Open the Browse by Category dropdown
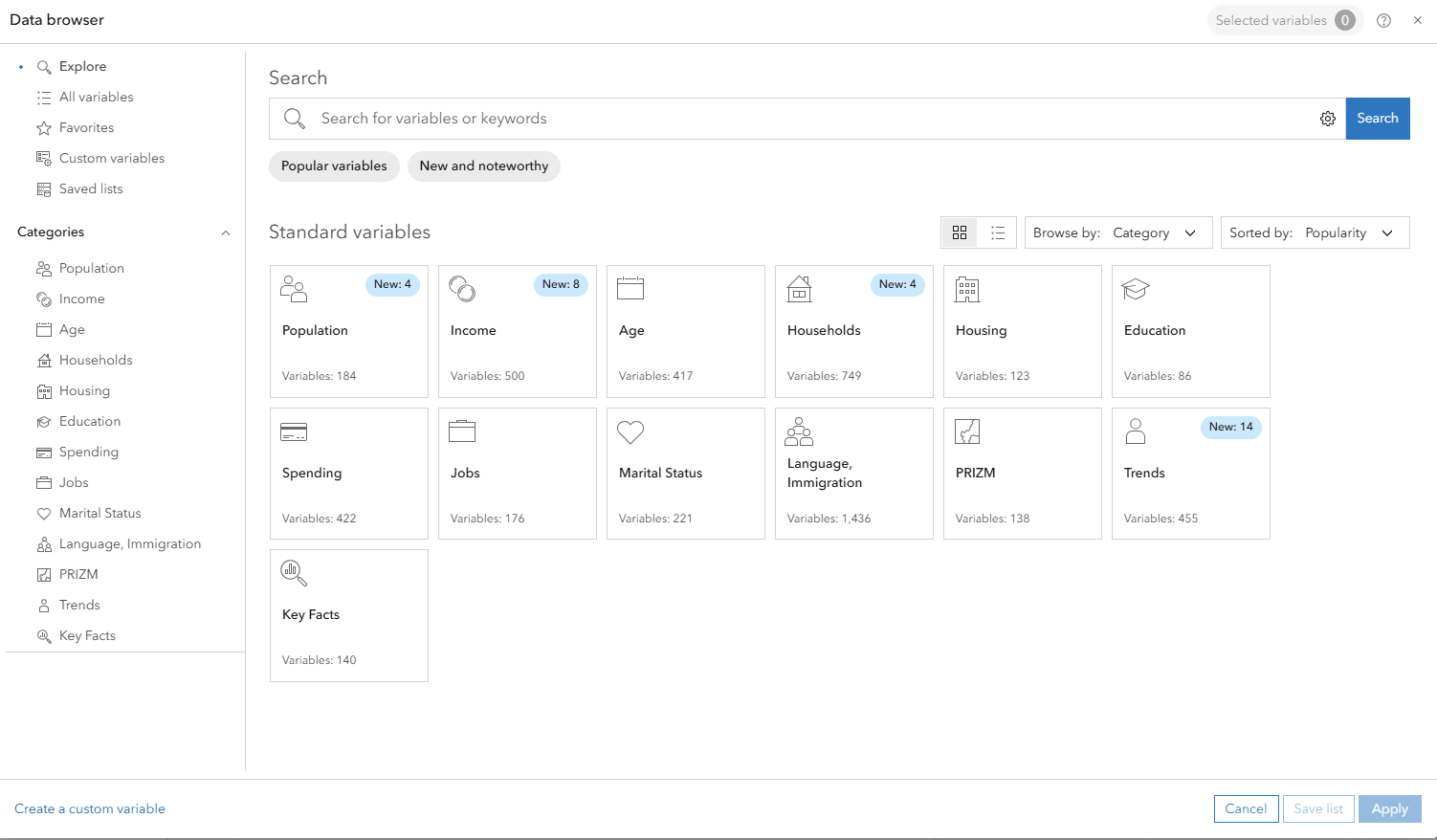Image resolution: width=1437 pixels, height=840 pixels. click(1118, 232)
